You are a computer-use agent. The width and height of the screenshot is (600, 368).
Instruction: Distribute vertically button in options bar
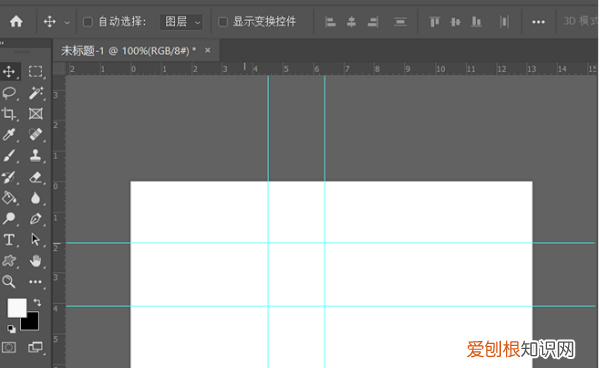coord(400,22)
